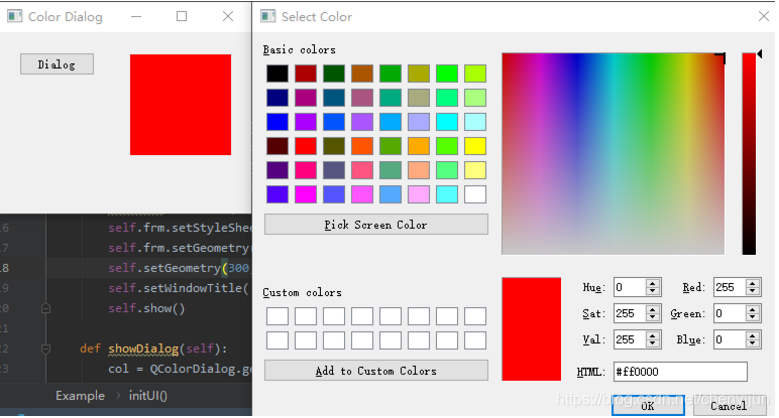This screenshot has height=418, width=779.
Task: Click the Red input field
Action: pyautogui.click(x=730, y=287)
